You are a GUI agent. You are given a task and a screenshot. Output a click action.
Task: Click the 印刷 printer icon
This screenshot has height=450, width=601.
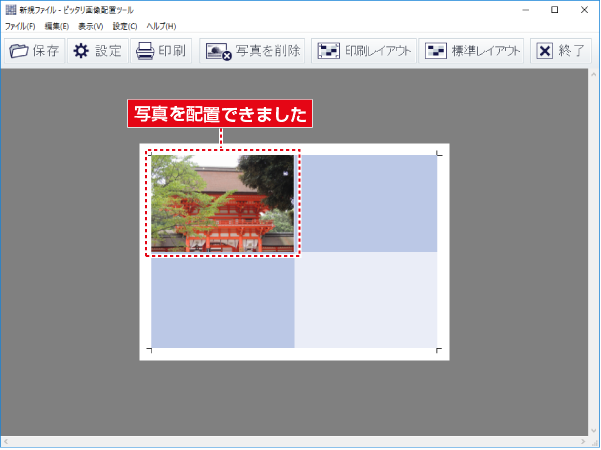(145, 51)
